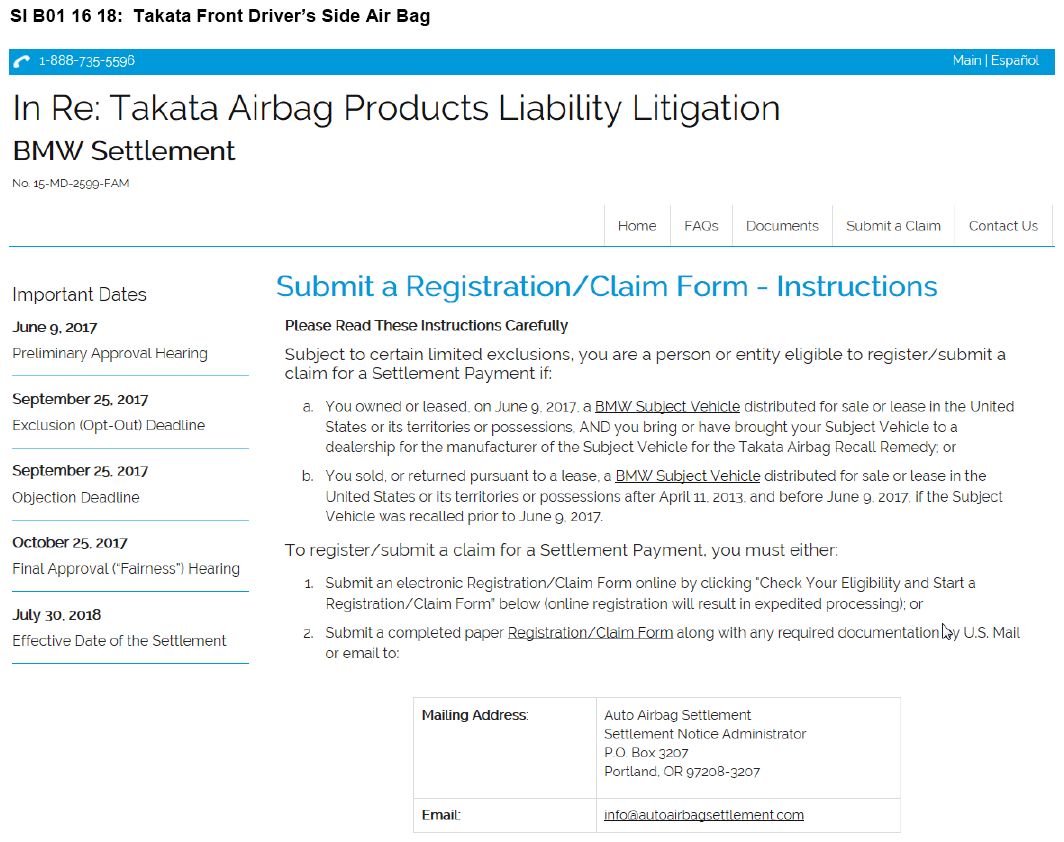Click the Final Approval ("Fairness") Hearing entry
The image size is (1064, 842).
tap(126, 569)
